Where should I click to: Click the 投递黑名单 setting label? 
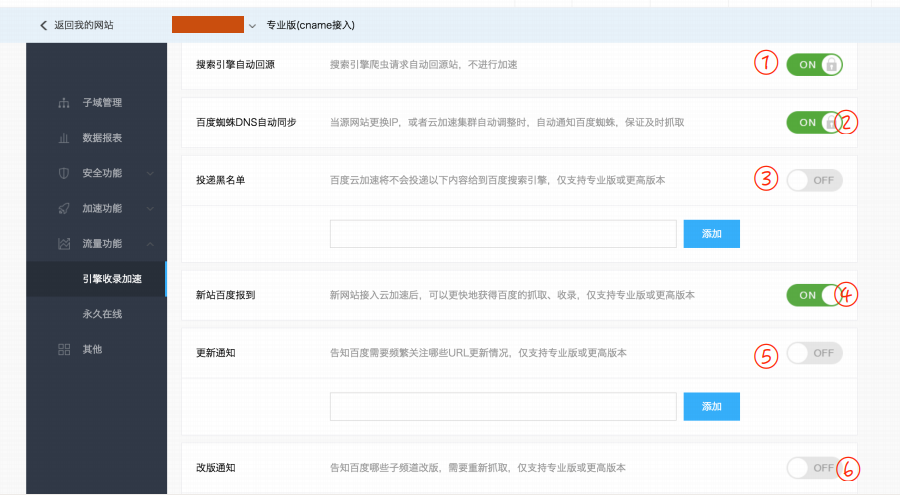coord(220,180)
